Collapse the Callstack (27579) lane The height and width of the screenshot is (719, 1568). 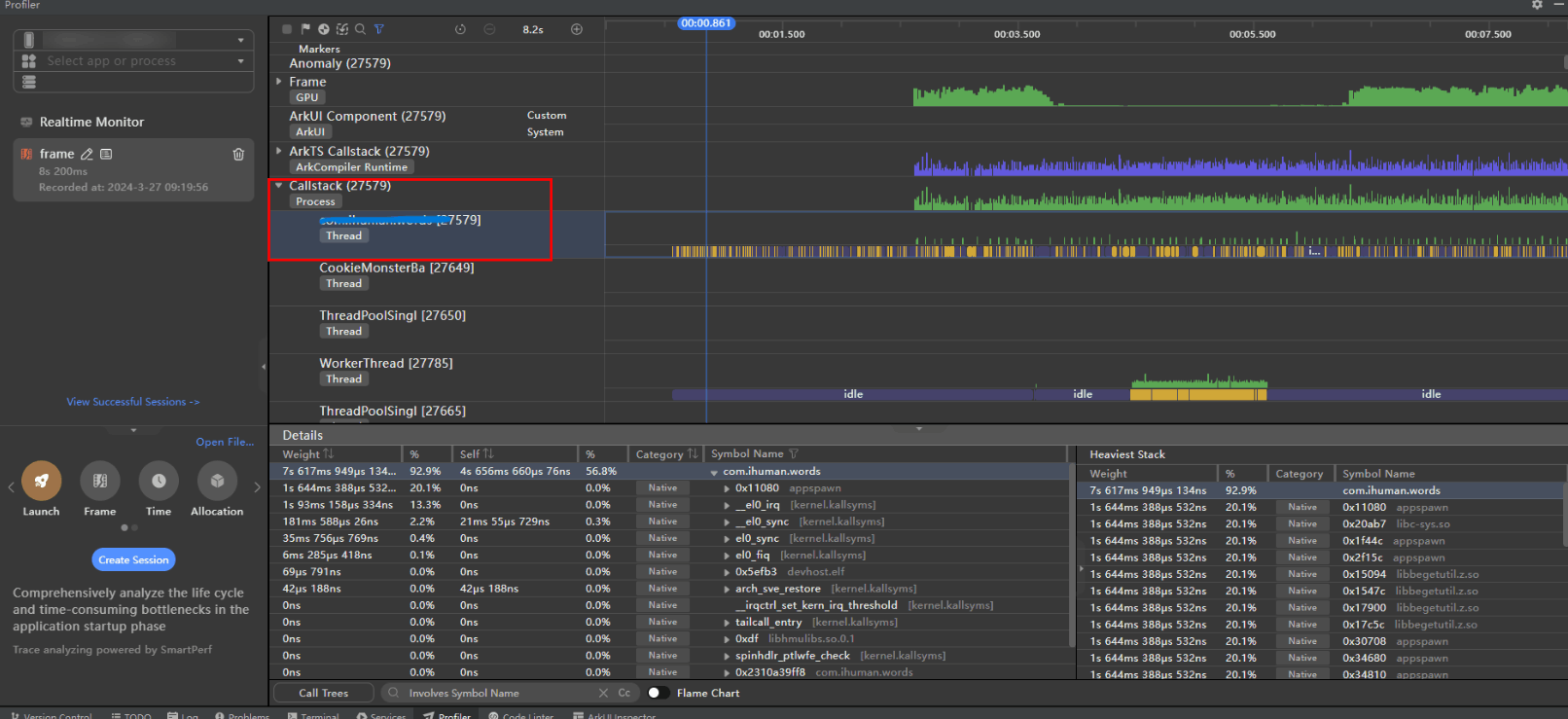coord(279,185)
